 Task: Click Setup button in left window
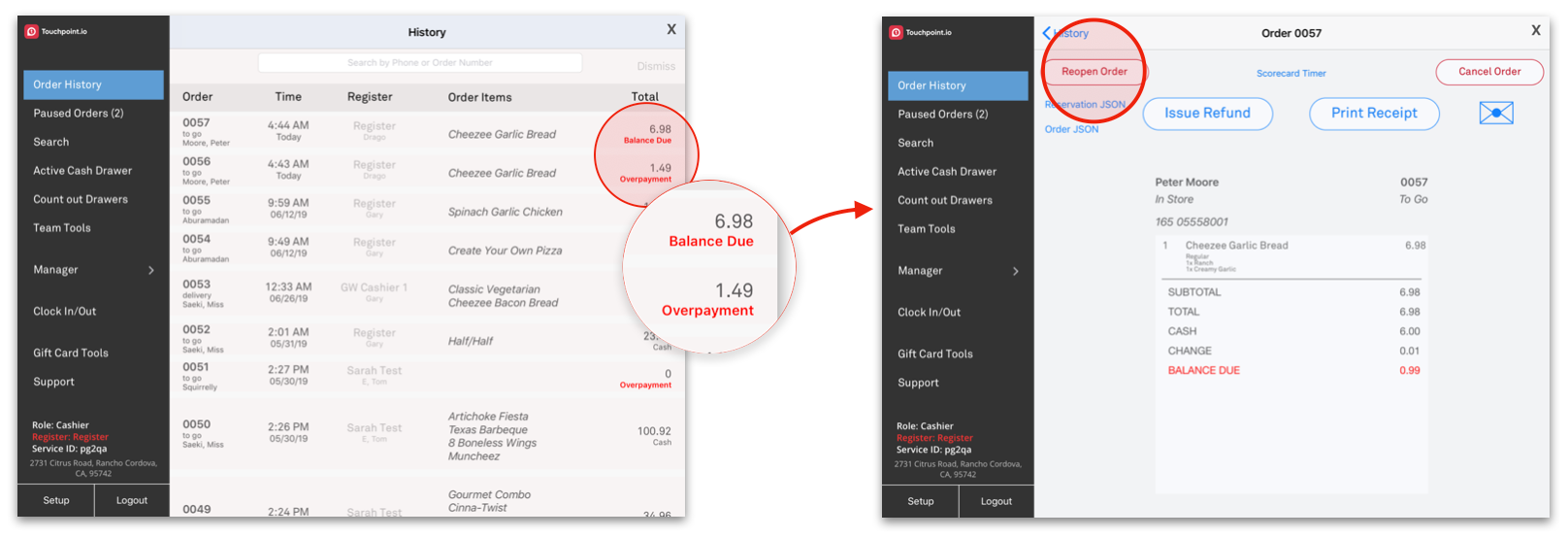coord(56,501)
